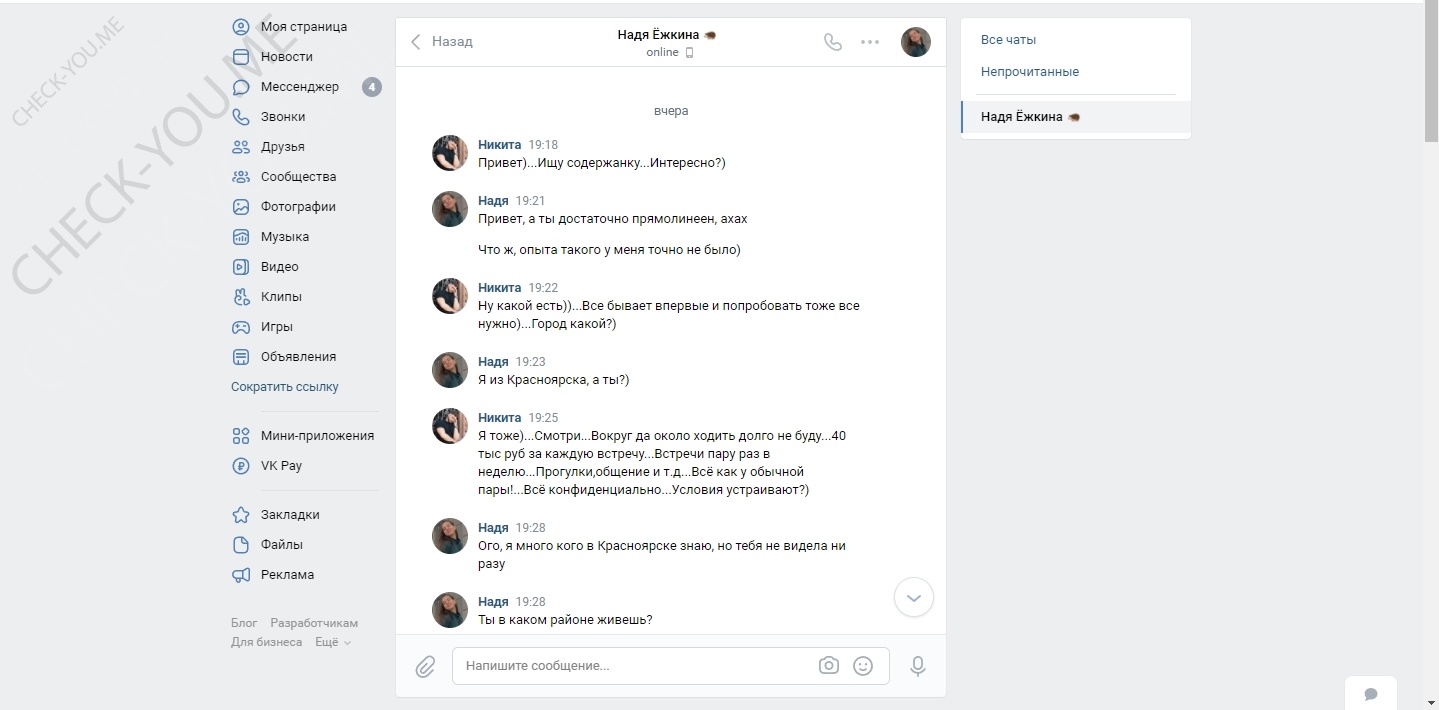Open the three-dots chat actions menu
The height and width of the screenshot is (710, 1439).
coord(870,42)
